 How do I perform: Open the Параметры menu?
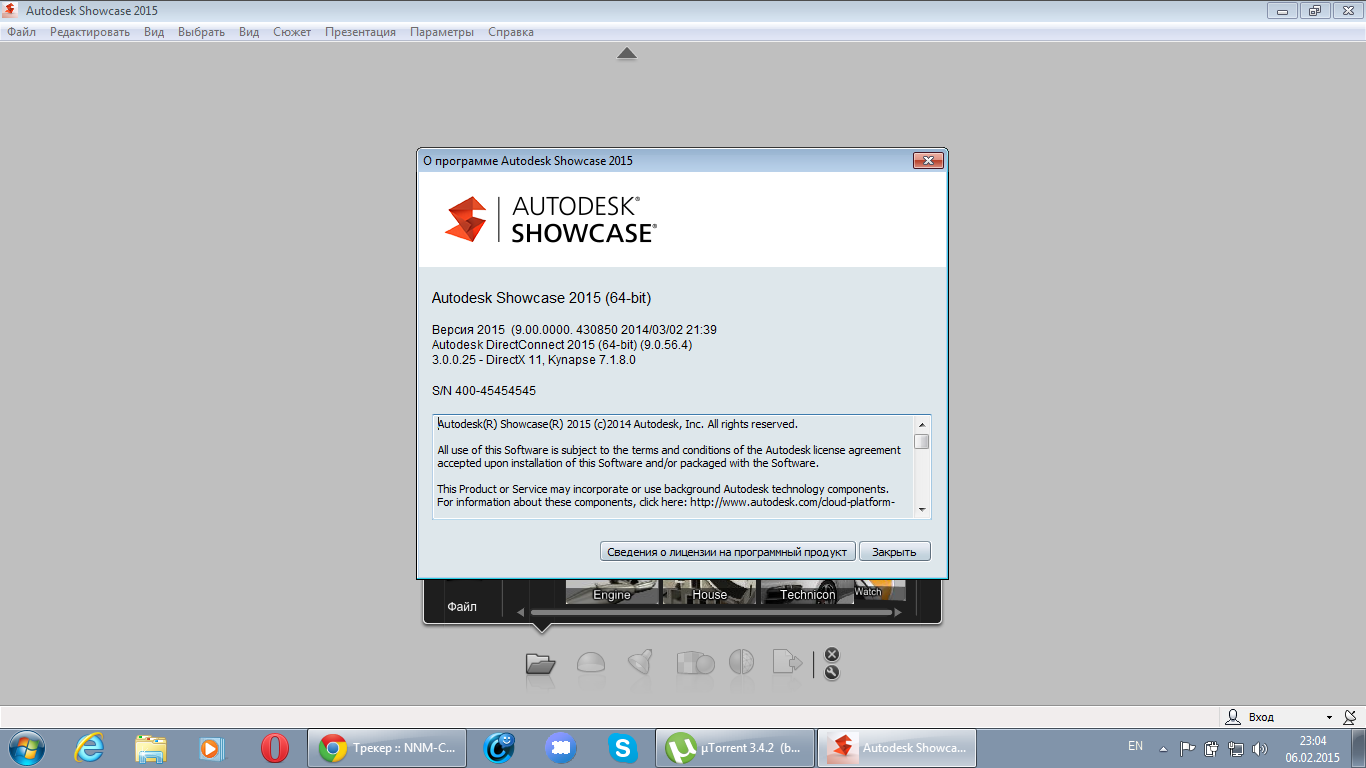pos(442,32)
